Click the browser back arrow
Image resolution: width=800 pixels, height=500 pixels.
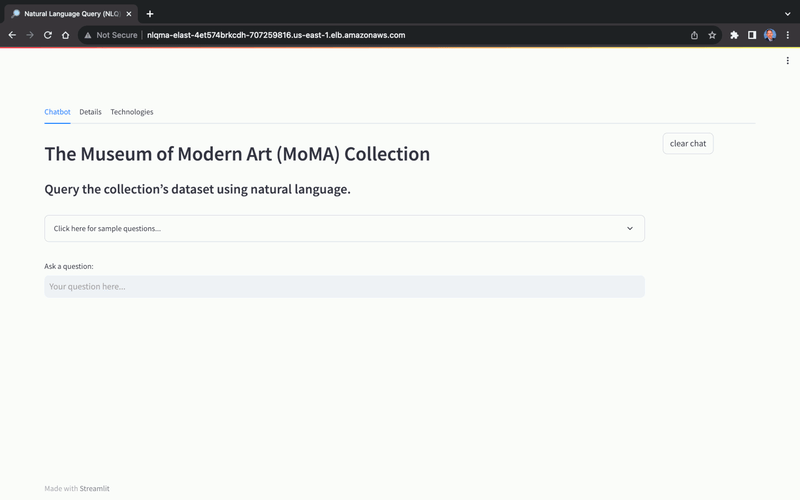12,35
